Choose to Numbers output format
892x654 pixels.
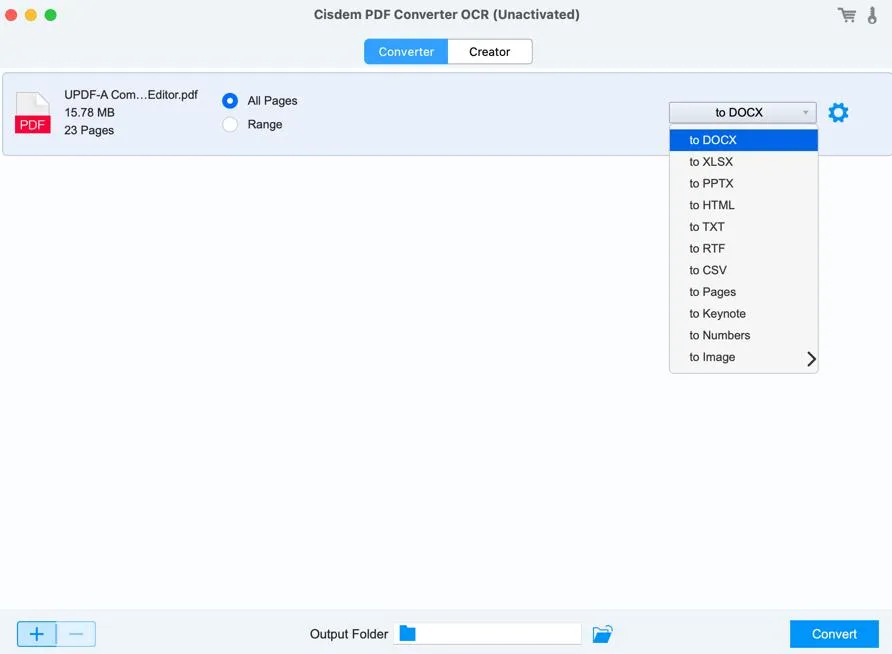coord(744,335)
